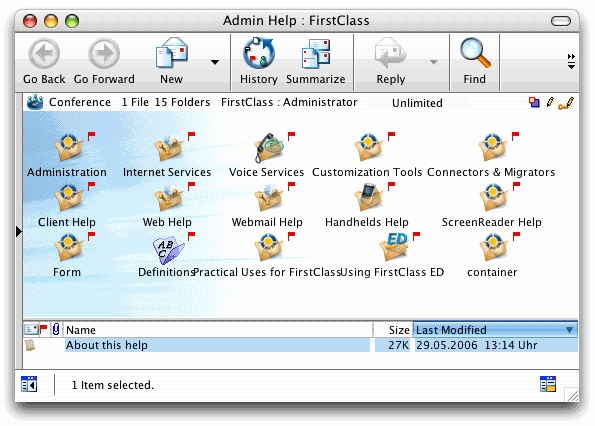Open the Voice Services folder

(x=269, y=148)
